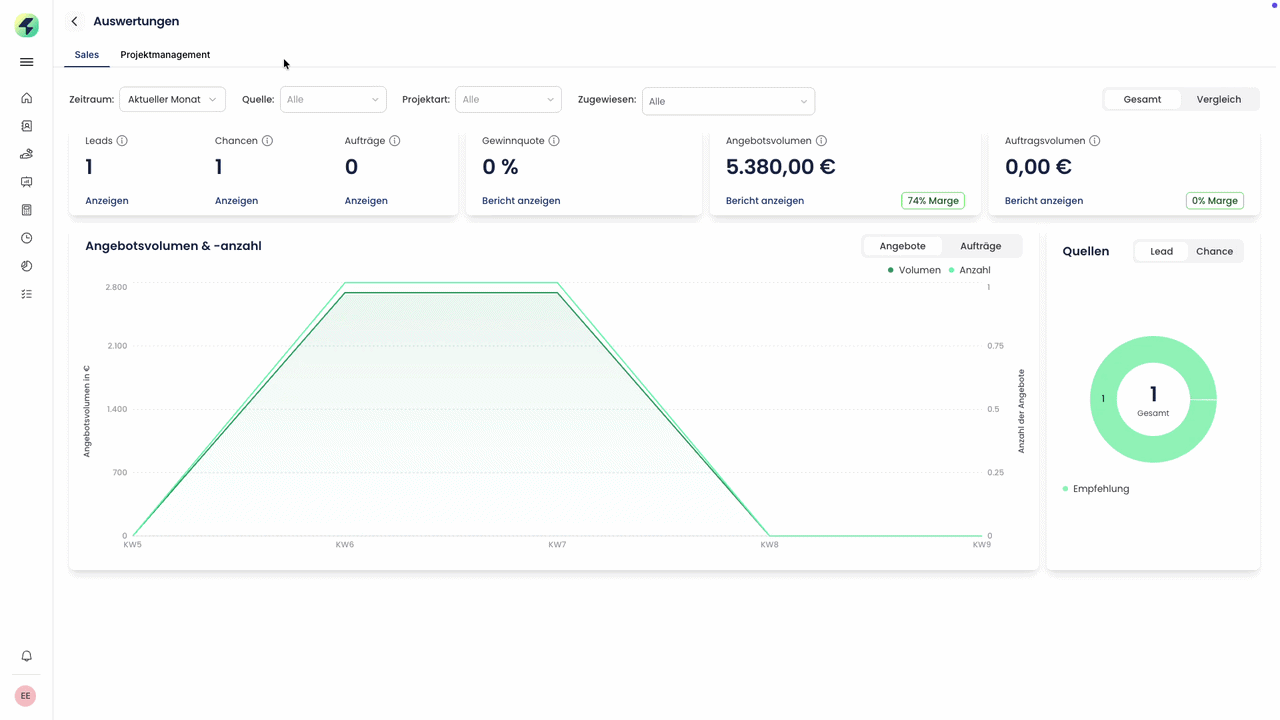The image size is (1280, 720).
Task: Click the 0,00 € Auftragsvolumen value
Action: click(x=1038, y=167)
